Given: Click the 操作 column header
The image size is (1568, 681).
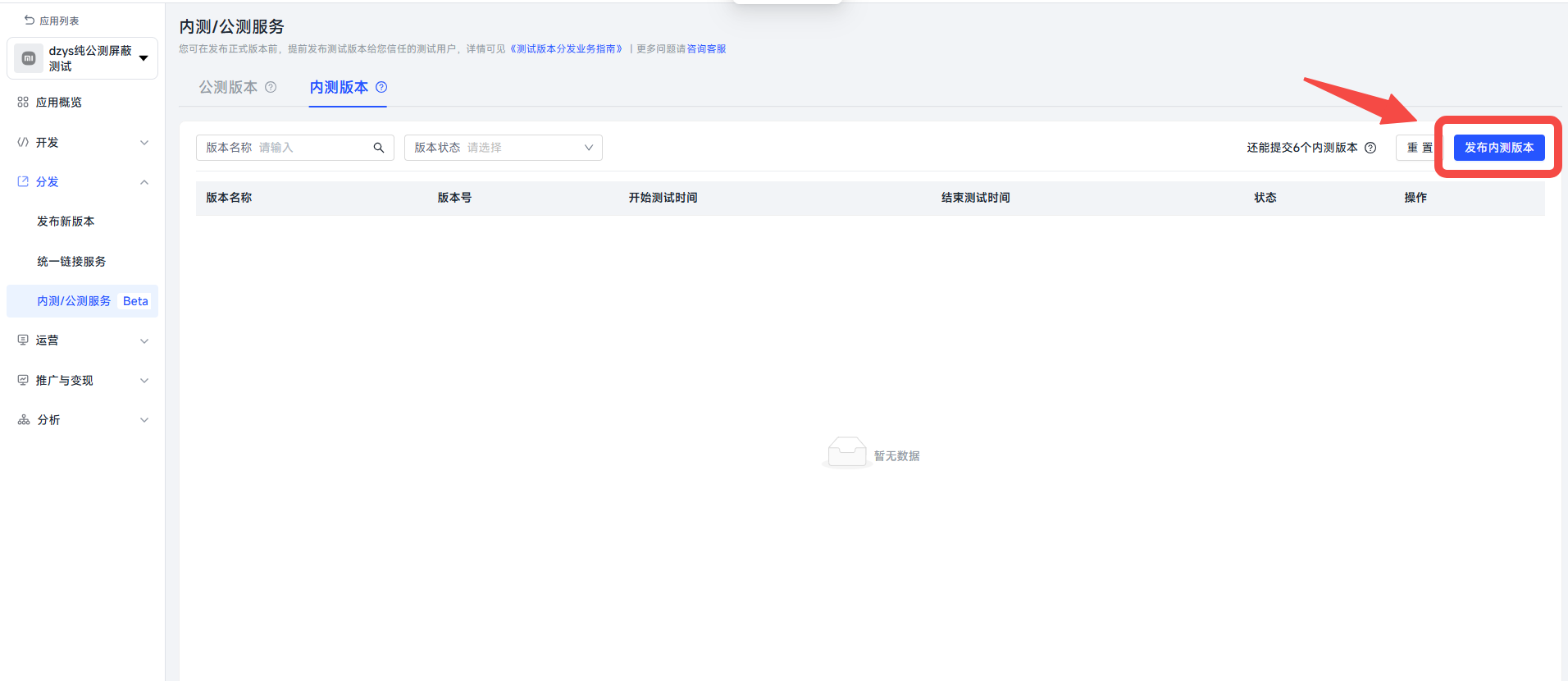Looking at the screenshot, I should 1415,198.
